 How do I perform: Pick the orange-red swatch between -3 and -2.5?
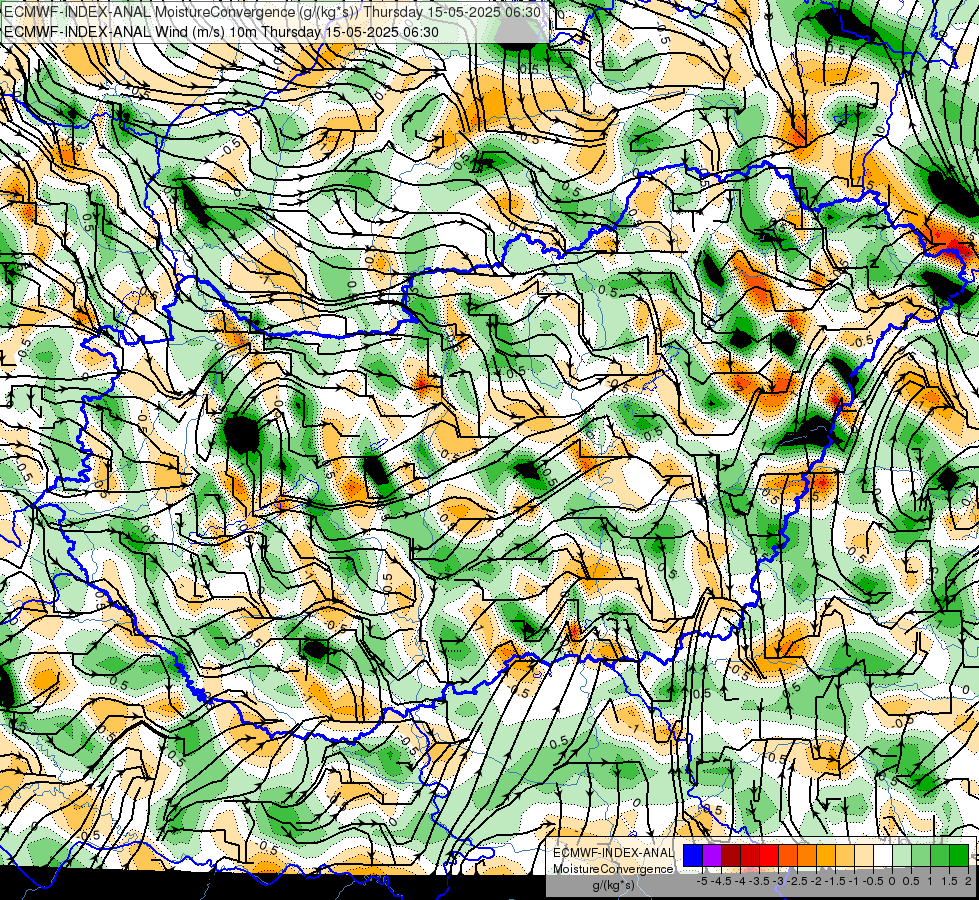[788, 855]
